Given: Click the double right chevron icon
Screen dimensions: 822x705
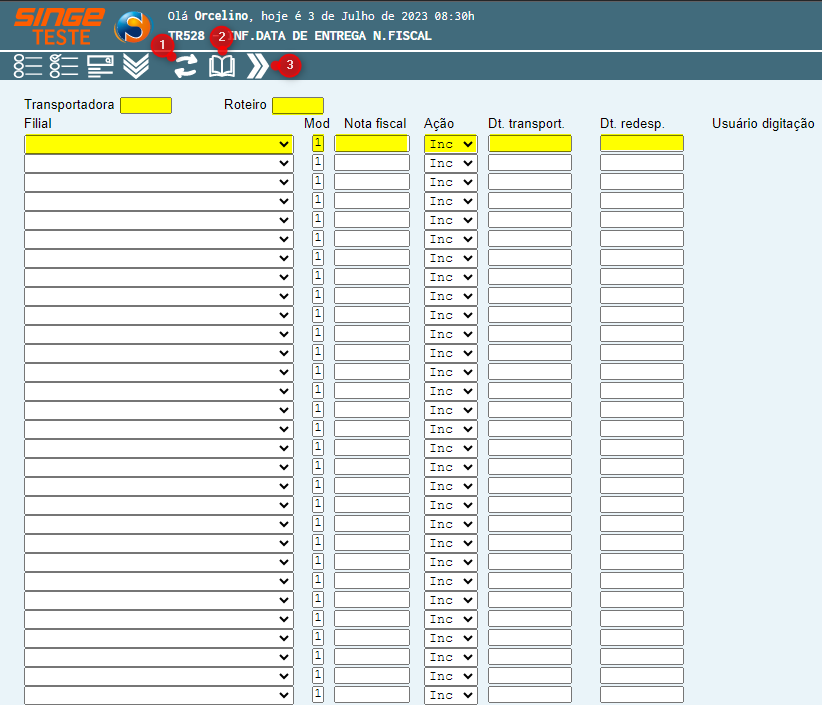Looking at the screenshot, I should tap(258, 67).
